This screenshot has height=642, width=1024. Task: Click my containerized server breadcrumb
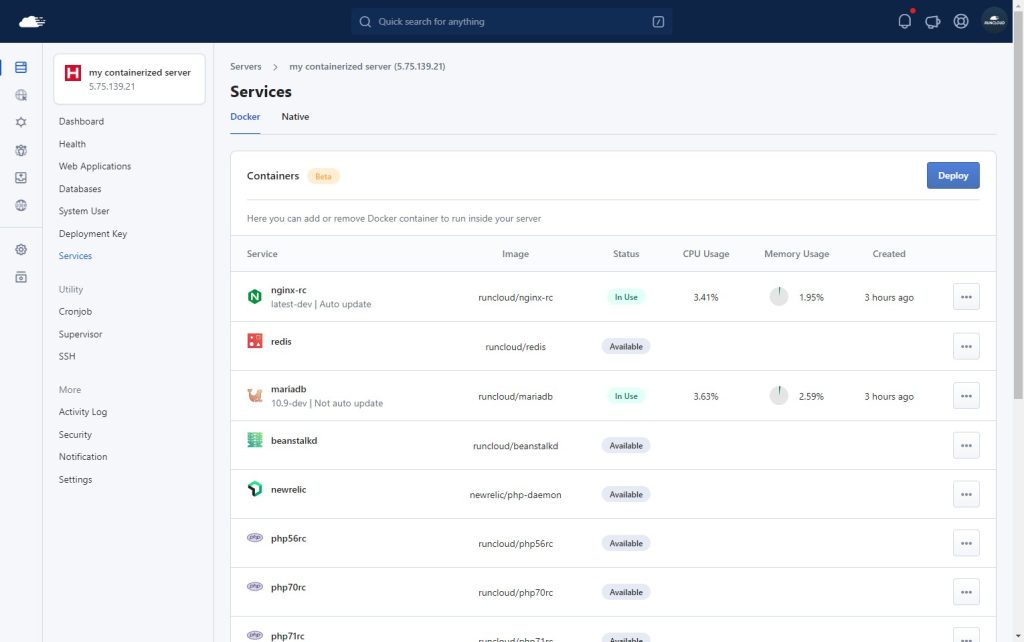click(x=367, y=67)
